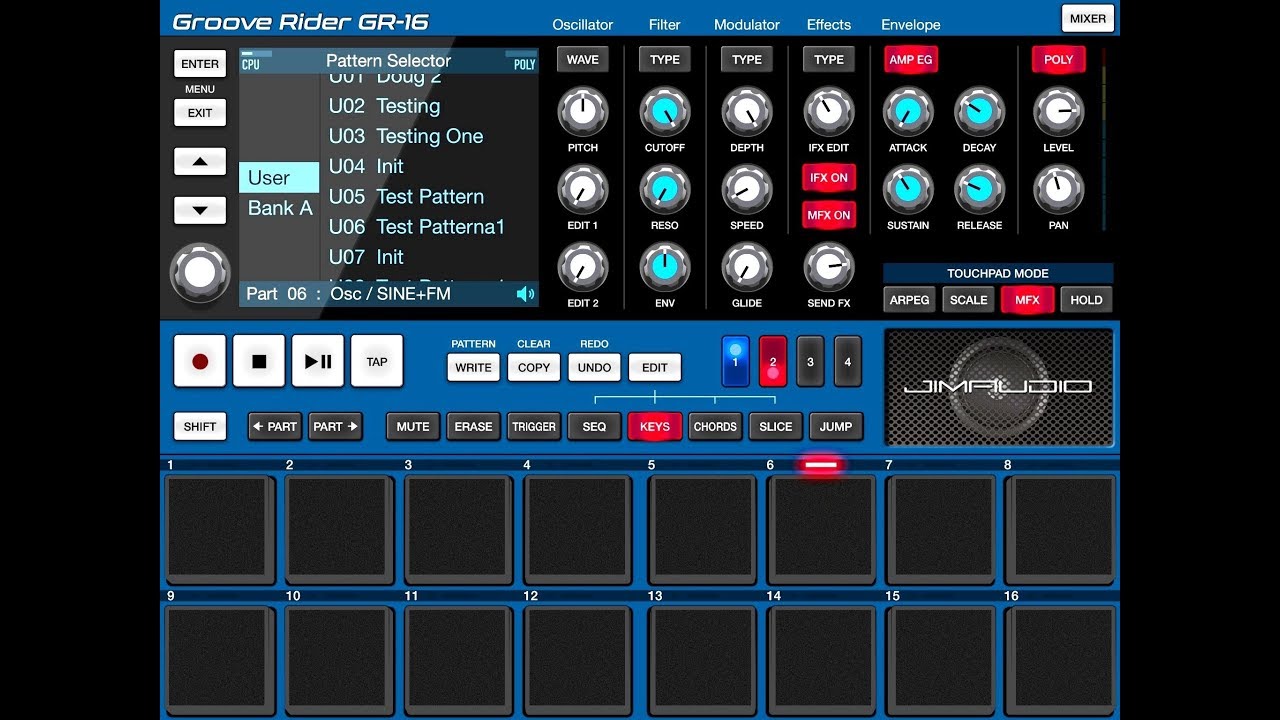The image size is (1280, 720).
Task: Click the LEVEL knob
Action: 1058,112
